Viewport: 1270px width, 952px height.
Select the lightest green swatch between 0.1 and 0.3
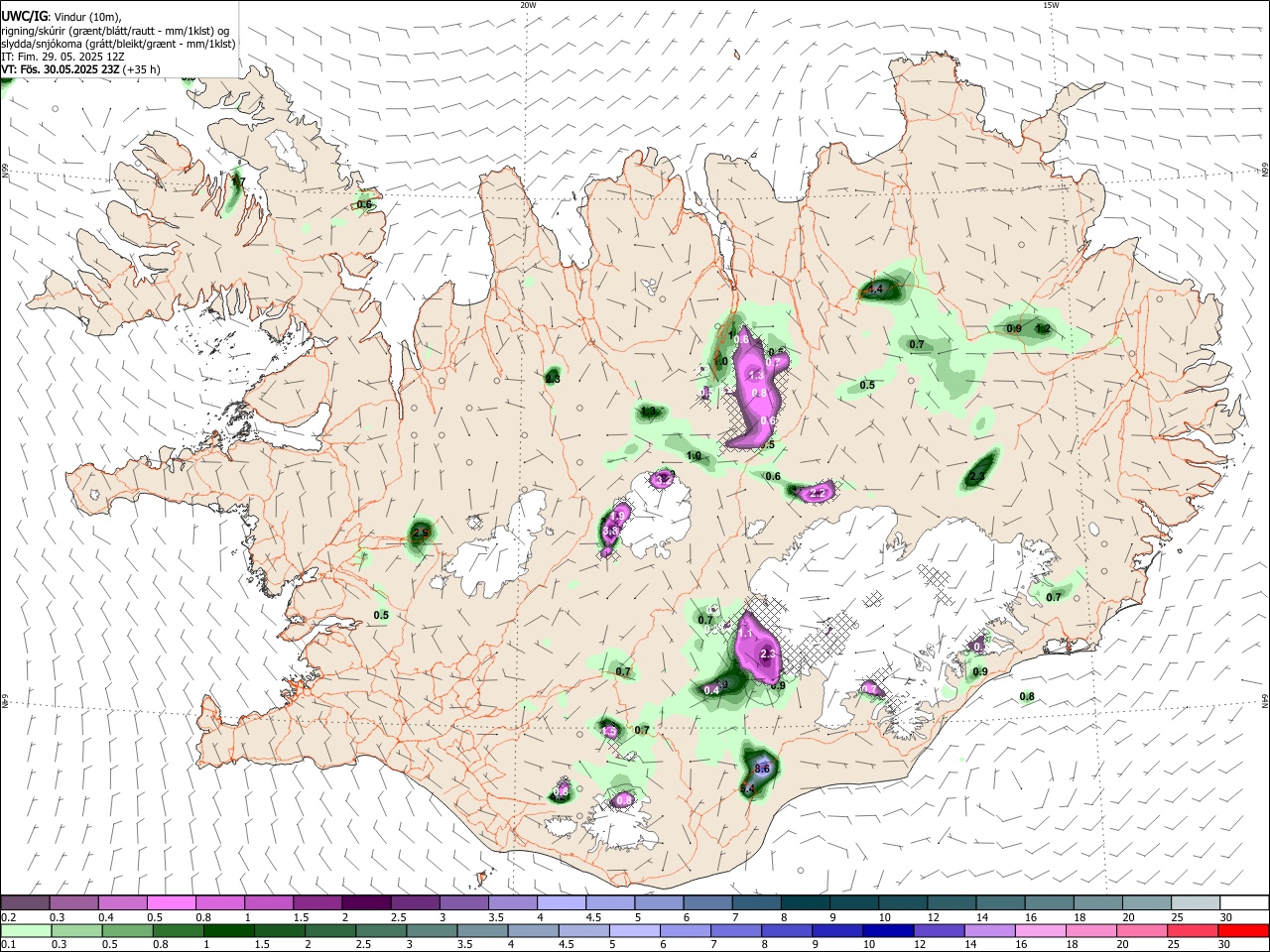pos(26,930)
